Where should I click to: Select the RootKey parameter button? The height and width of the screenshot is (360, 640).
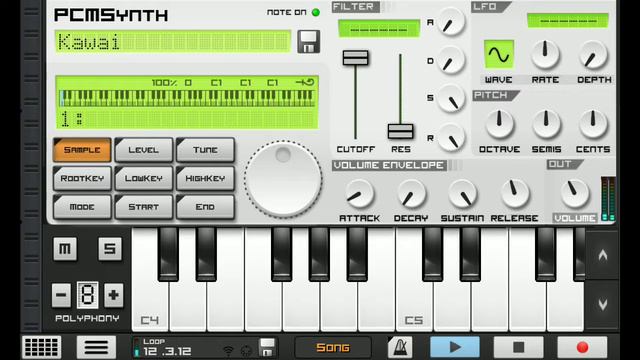click(82, 178)
